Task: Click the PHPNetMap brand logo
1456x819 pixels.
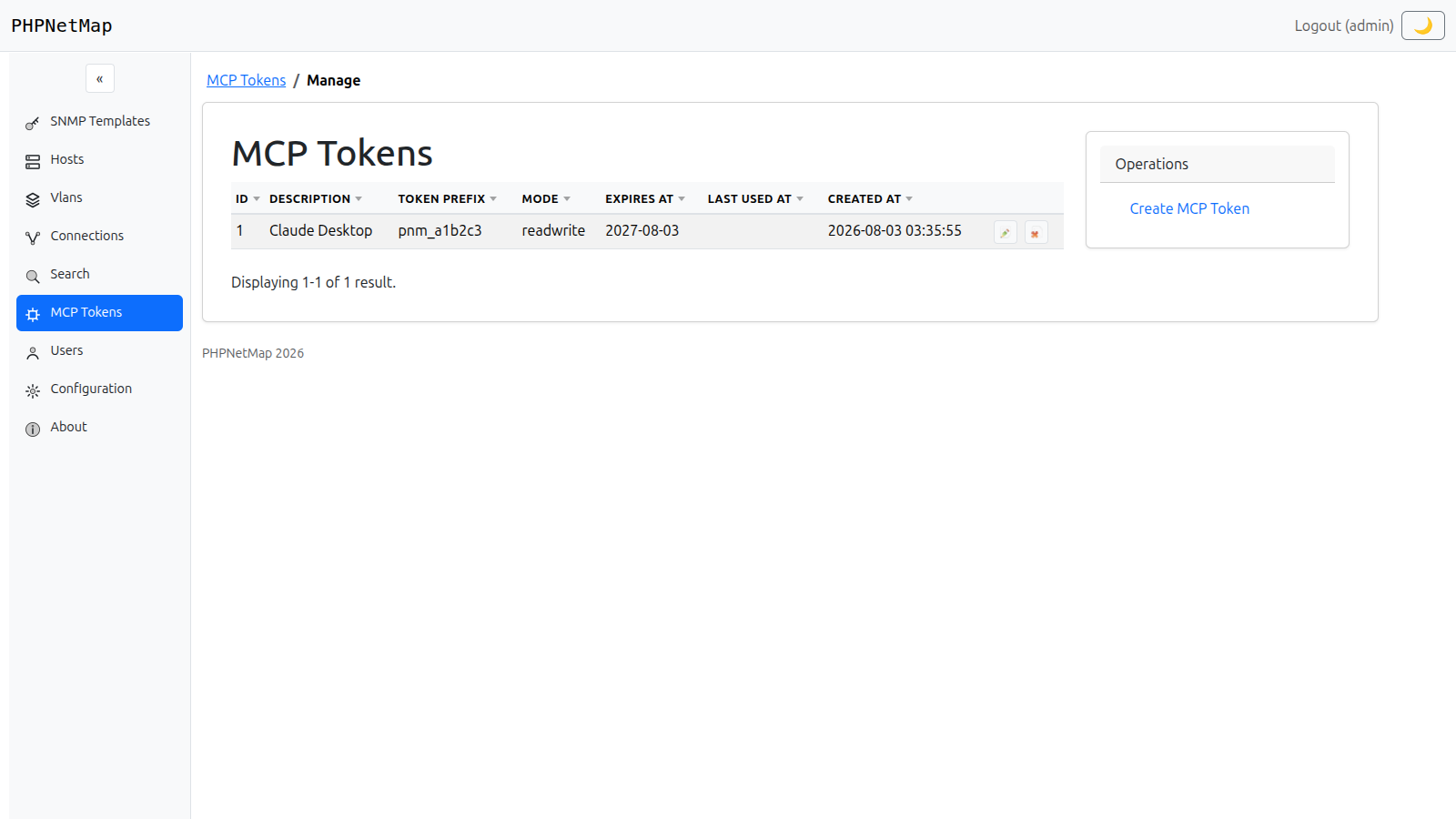Action: coord(62,25)
